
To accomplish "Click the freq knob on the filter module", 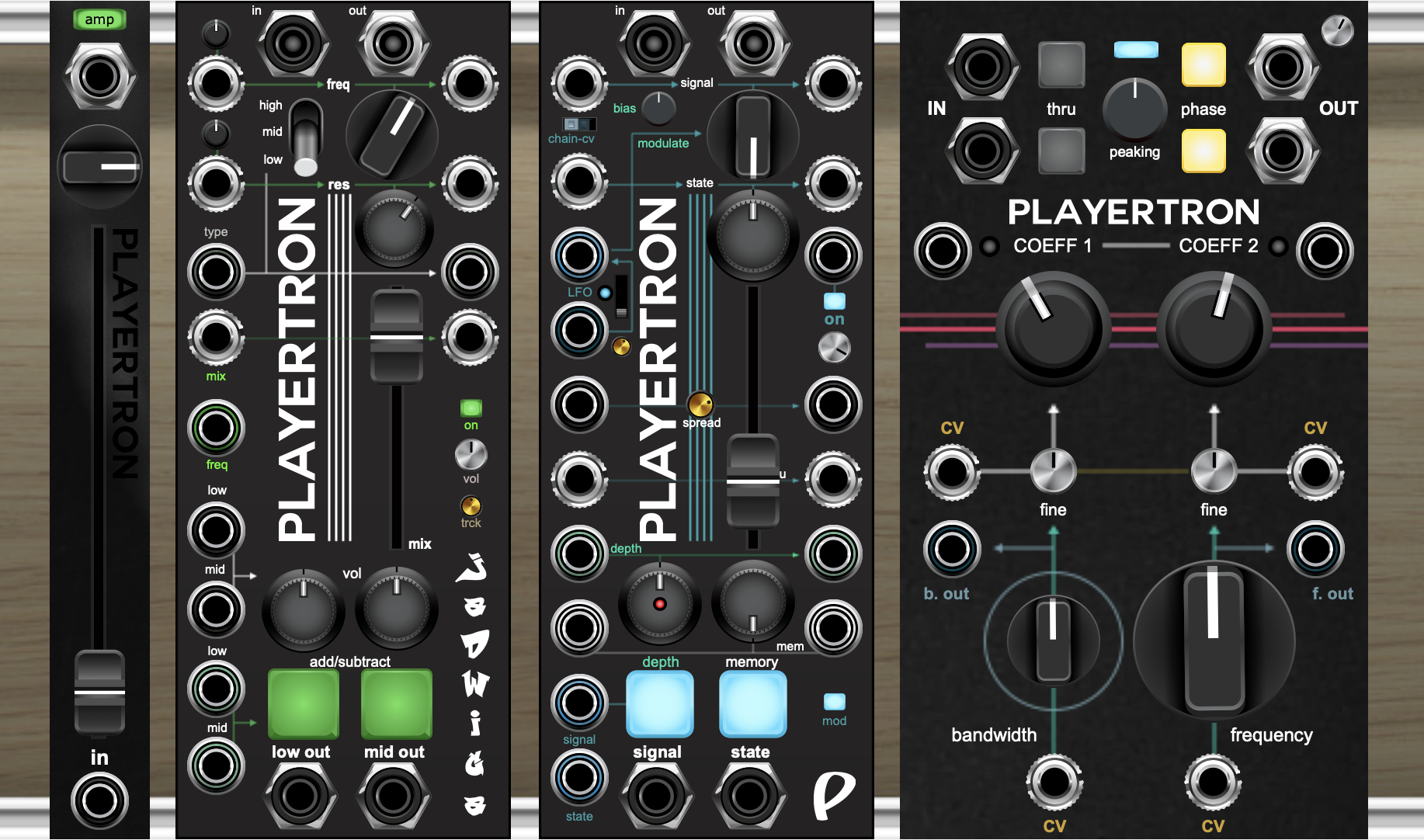I will (x=391, y=135).
